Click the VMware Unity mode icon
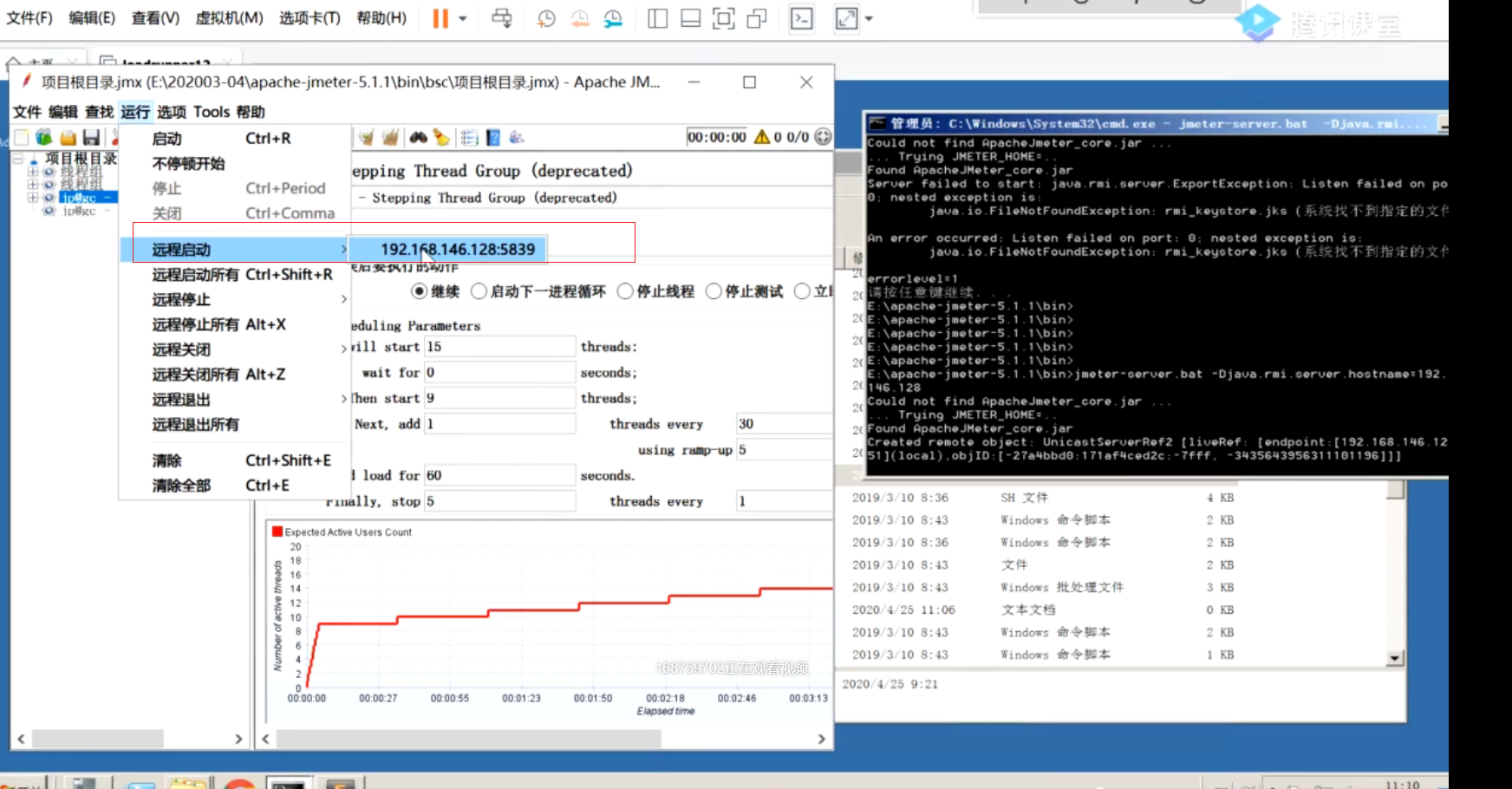The image size is (1512, 789). pyautogui.click(x=757, y=18)
